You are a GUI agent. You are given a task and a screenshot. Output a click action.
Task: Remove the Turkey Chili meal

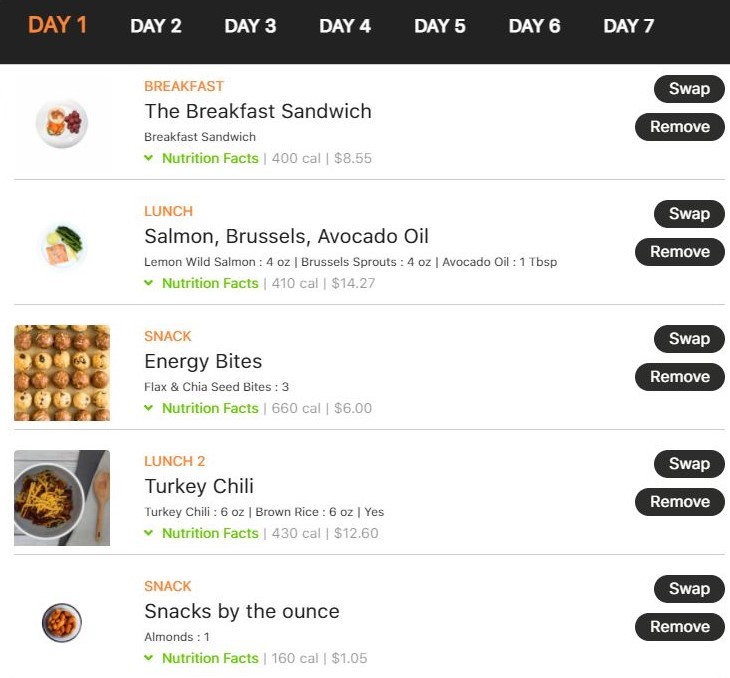(680, 502)
